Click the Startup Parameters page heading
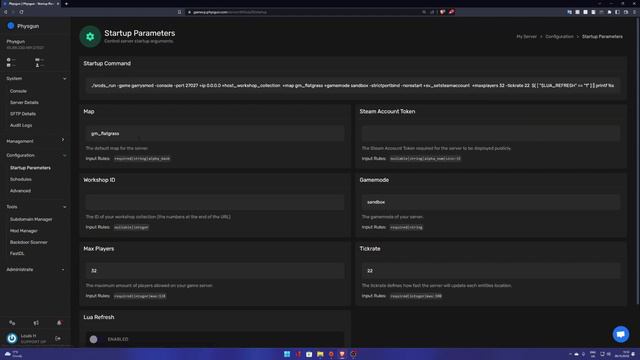 click(x=140, y=33)
